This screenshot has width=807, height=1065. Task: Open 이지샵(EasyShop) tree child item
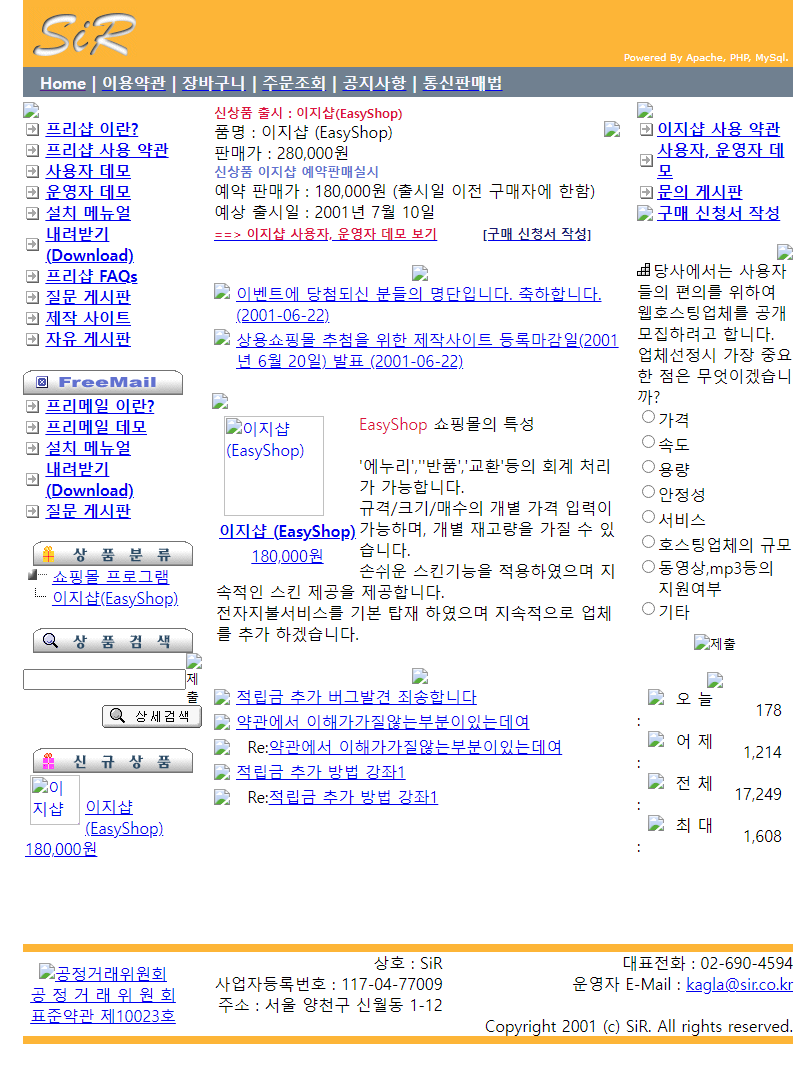pyautogui.click(x=115, y=598)
